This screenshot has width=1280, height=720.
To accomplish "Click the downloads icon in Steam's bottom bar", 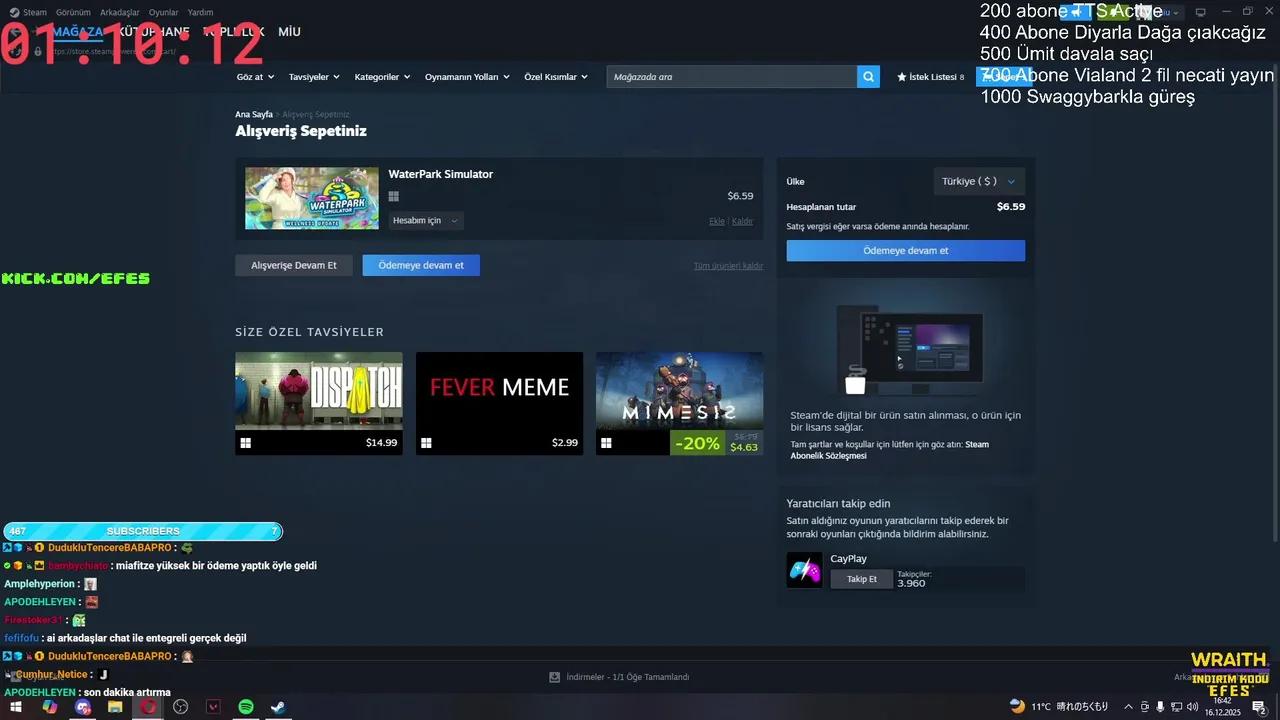I will pos(554,677).
